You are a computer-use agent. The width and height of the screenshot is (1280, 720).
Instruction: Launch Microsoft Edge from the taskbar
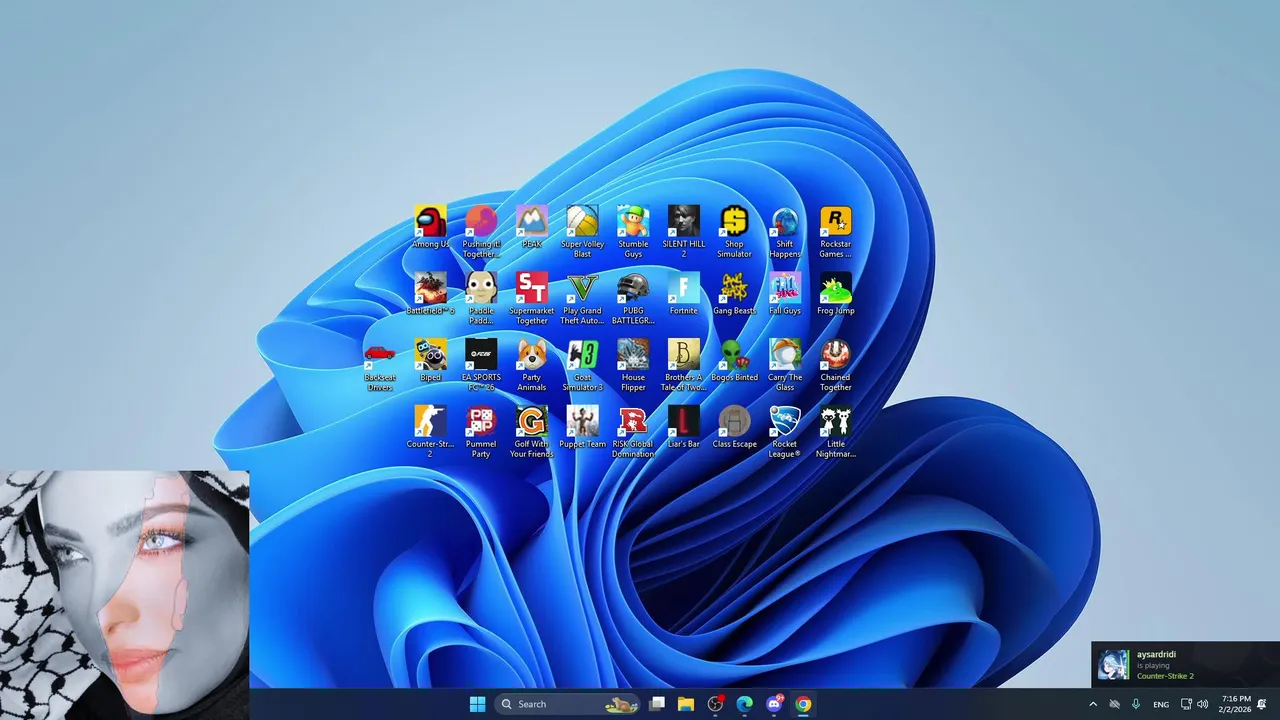745,704
